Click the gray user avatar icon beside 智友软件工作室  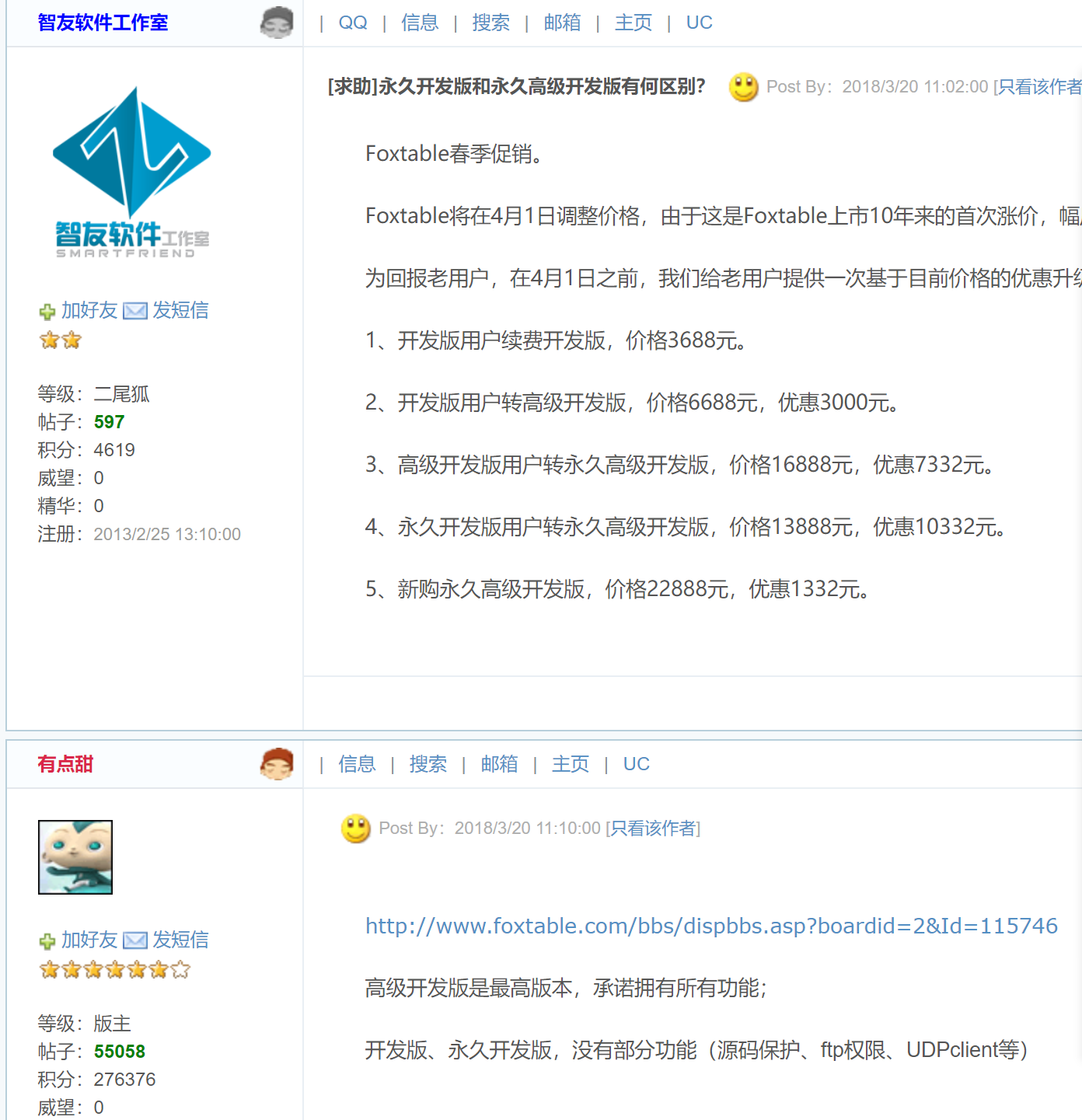coord(277,23)
